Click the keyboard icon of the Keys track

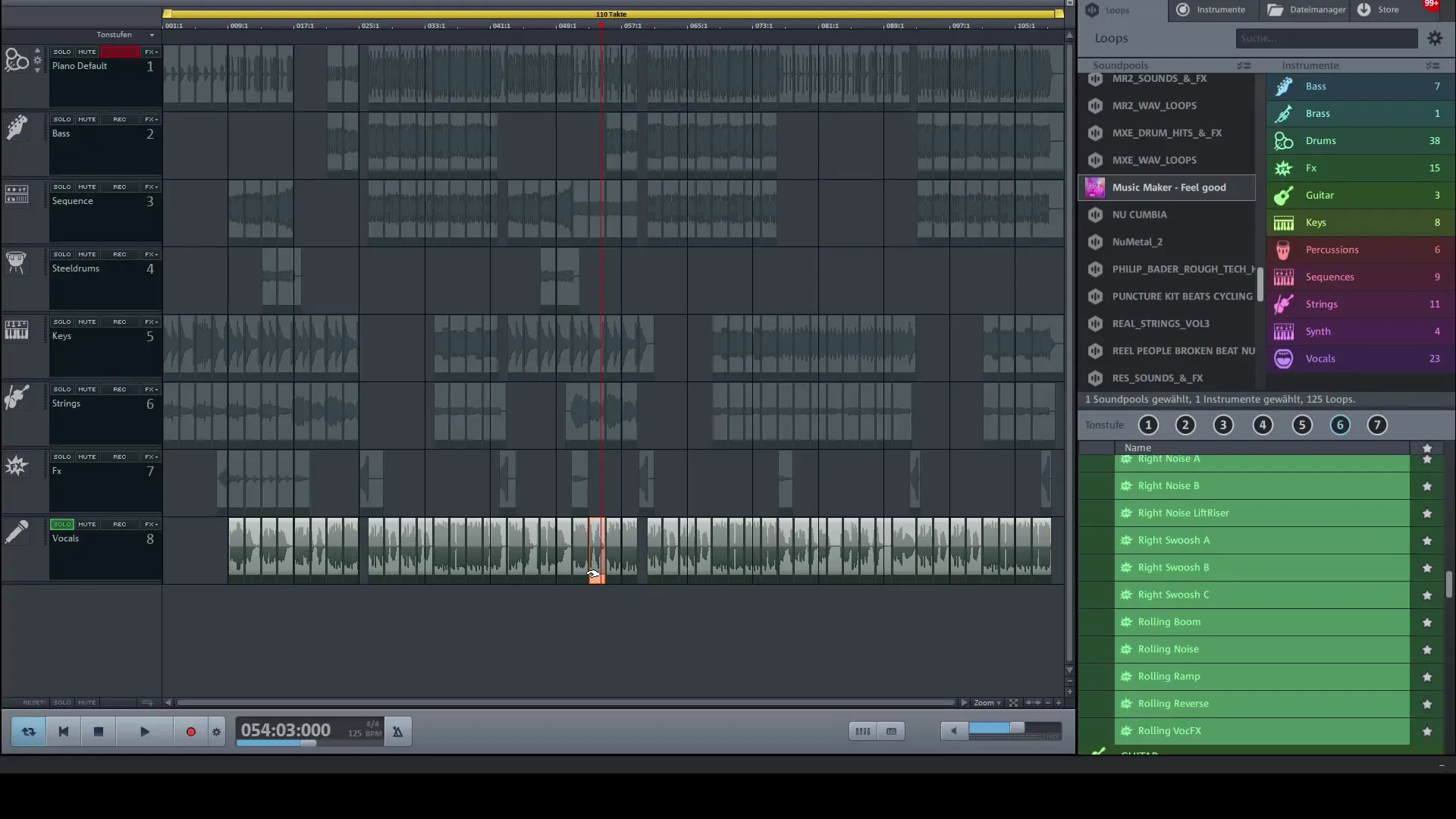17,330
